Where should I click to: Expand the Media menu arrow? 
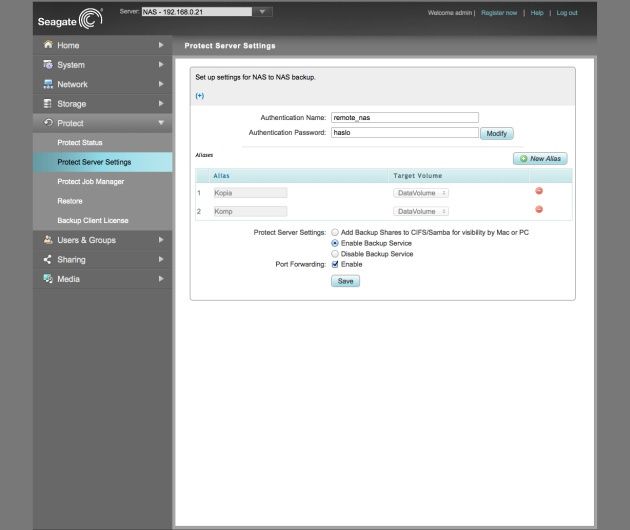161,279
